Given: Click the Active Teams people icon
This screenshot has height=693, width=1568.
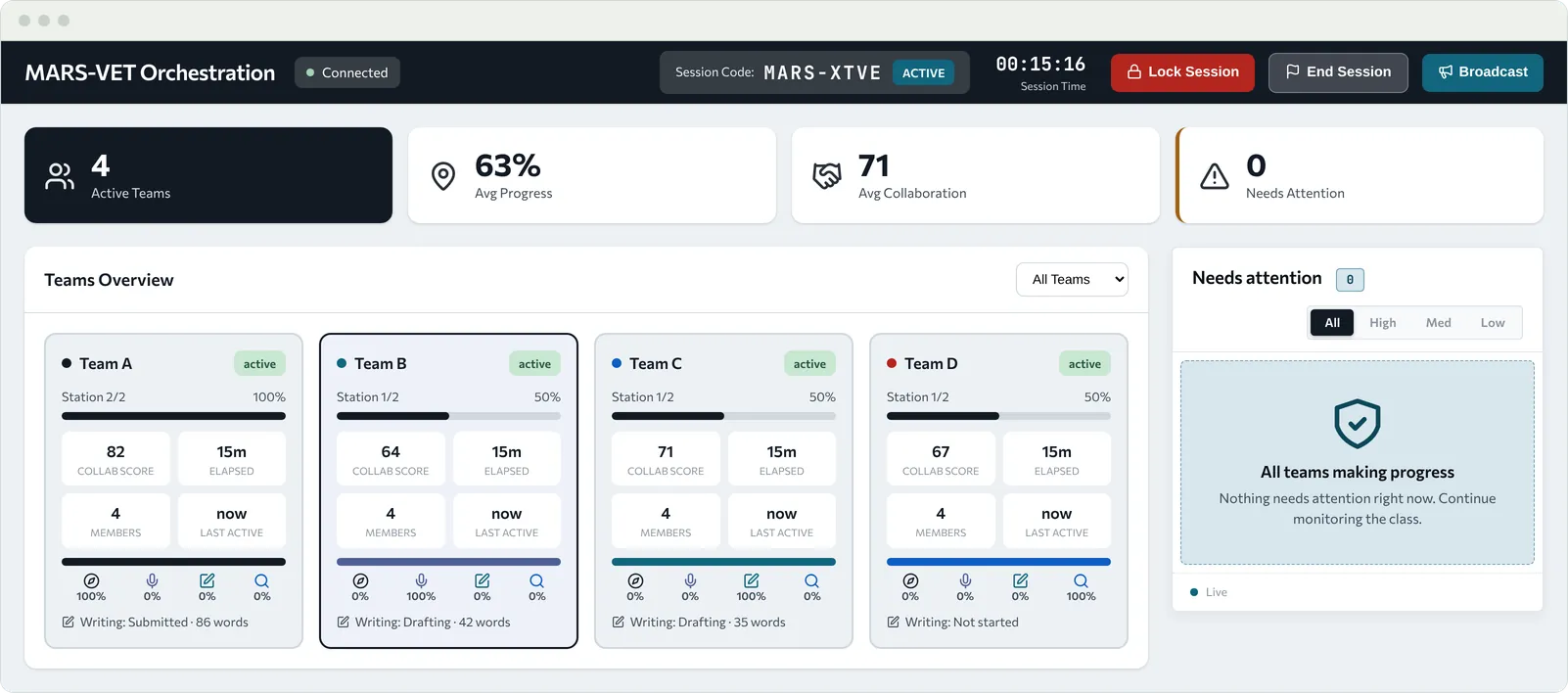Looking at the screenshot, I should (x=60, y=175).
